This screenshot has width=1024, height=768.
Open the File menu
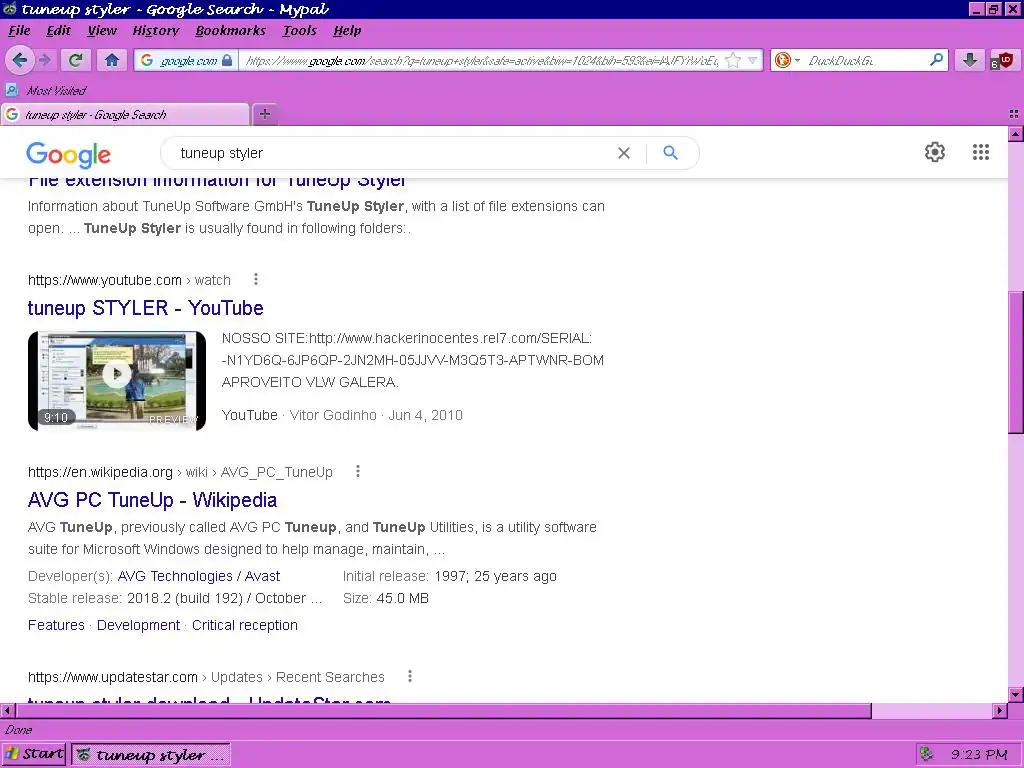click(x=19, y=31)
